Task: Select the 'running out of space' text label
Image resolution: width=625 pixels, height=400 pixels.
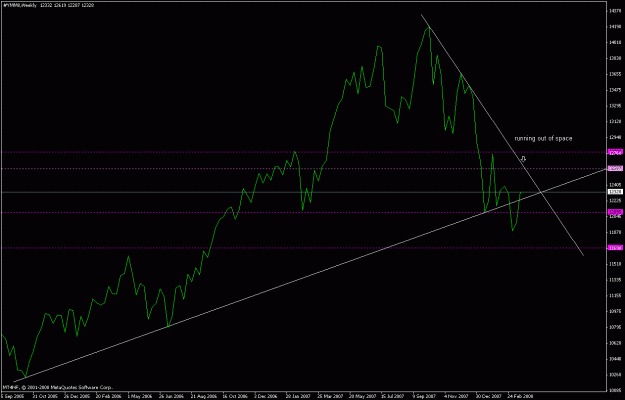Action: 543,139
